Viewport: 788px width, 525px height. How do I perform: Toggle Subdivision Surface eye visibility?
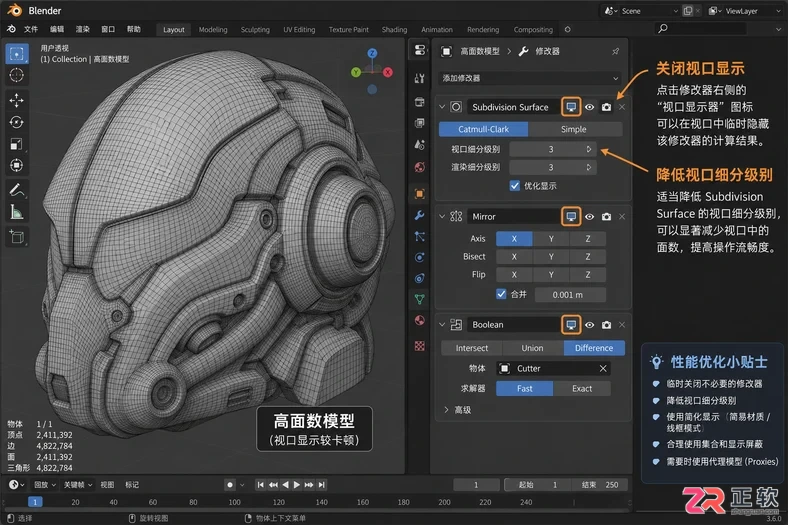pyautogui.click(x=589, y=107)
